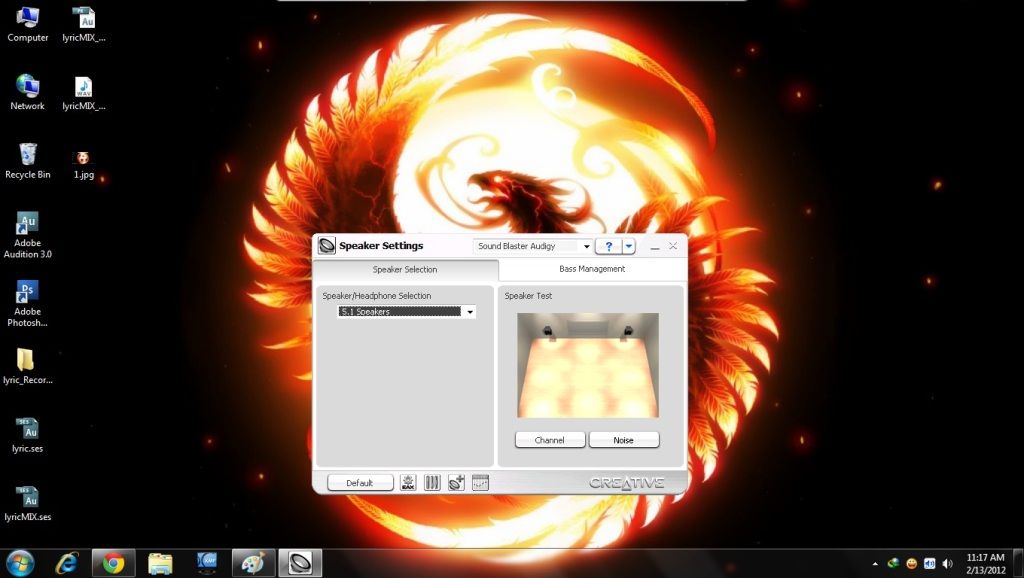This screenshot has height=578, width=1024.
Task: Close the Speaker Settings window
Action: [x=673, y=246]
